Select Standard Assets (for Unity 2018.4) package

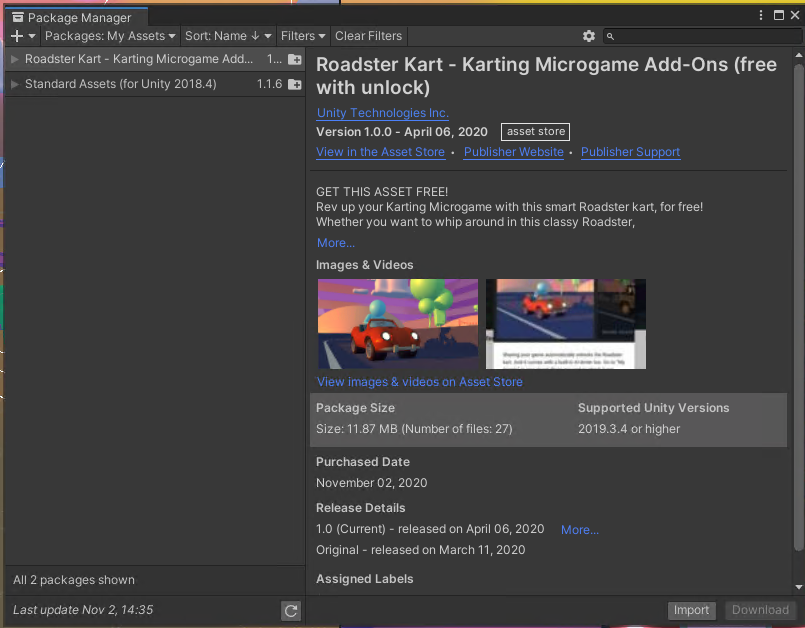155,84
